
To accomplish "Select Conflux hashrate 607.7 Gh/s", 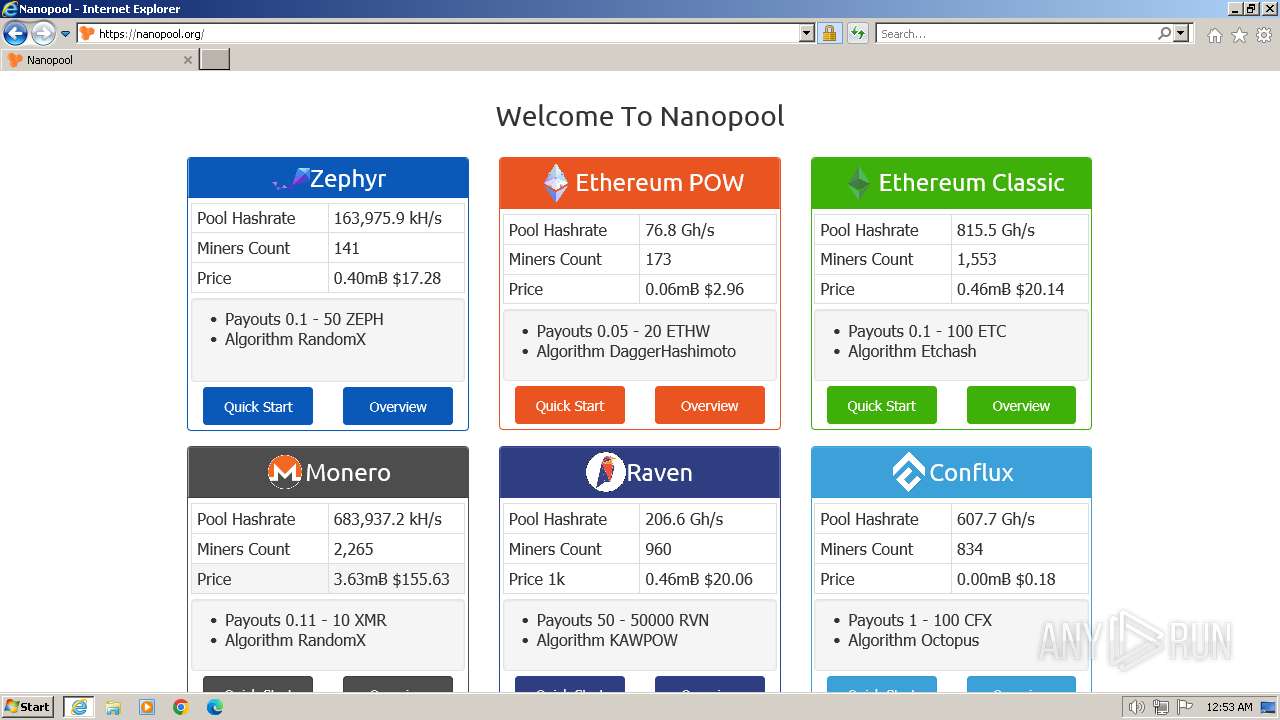I will (996, 519).
